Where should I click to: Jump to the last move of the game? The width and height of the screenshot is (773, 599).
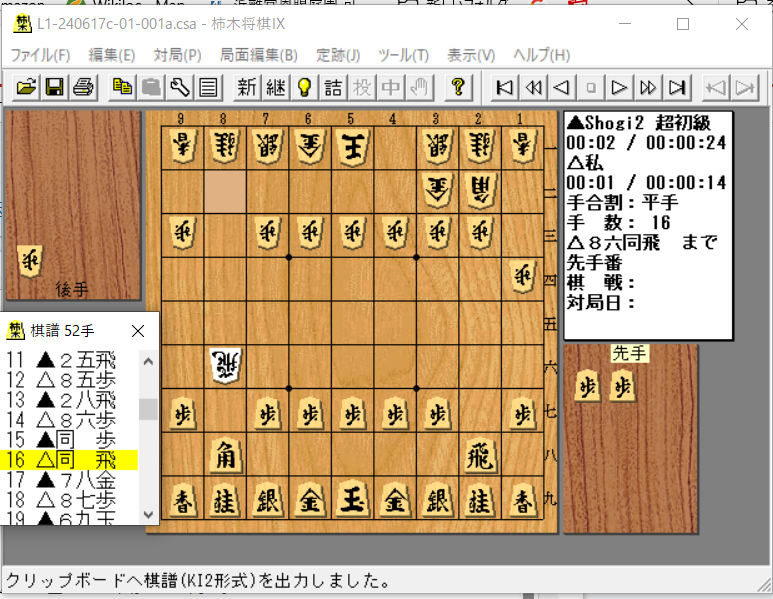point(677,87)
